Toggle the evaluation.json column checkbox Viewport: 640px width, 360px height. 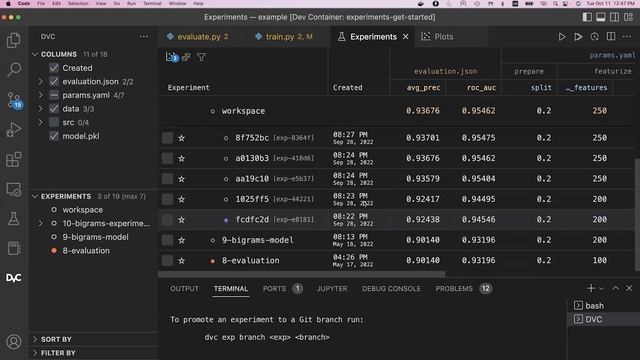54,81
